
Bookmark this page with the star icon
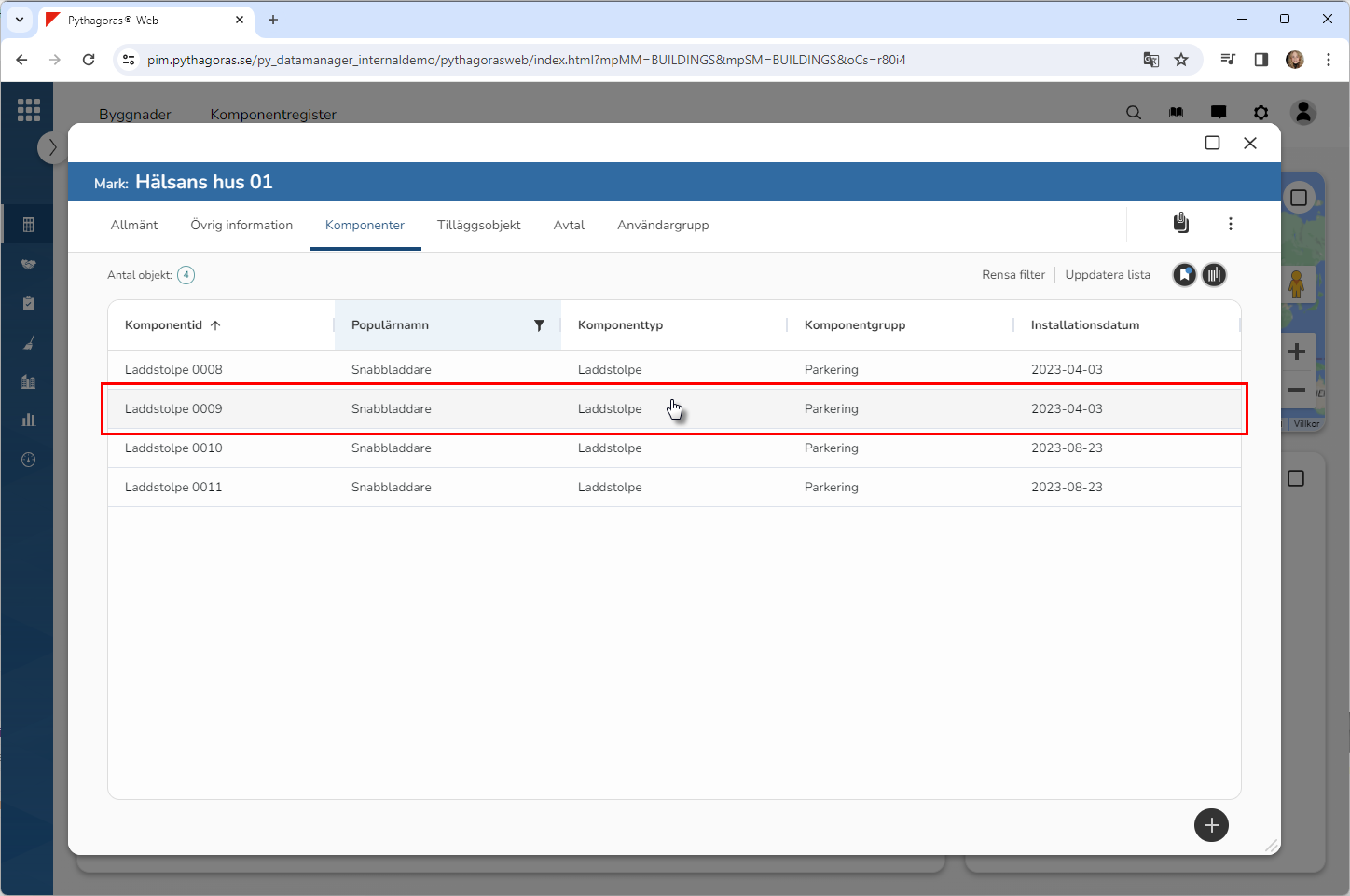pos(1181,60)
